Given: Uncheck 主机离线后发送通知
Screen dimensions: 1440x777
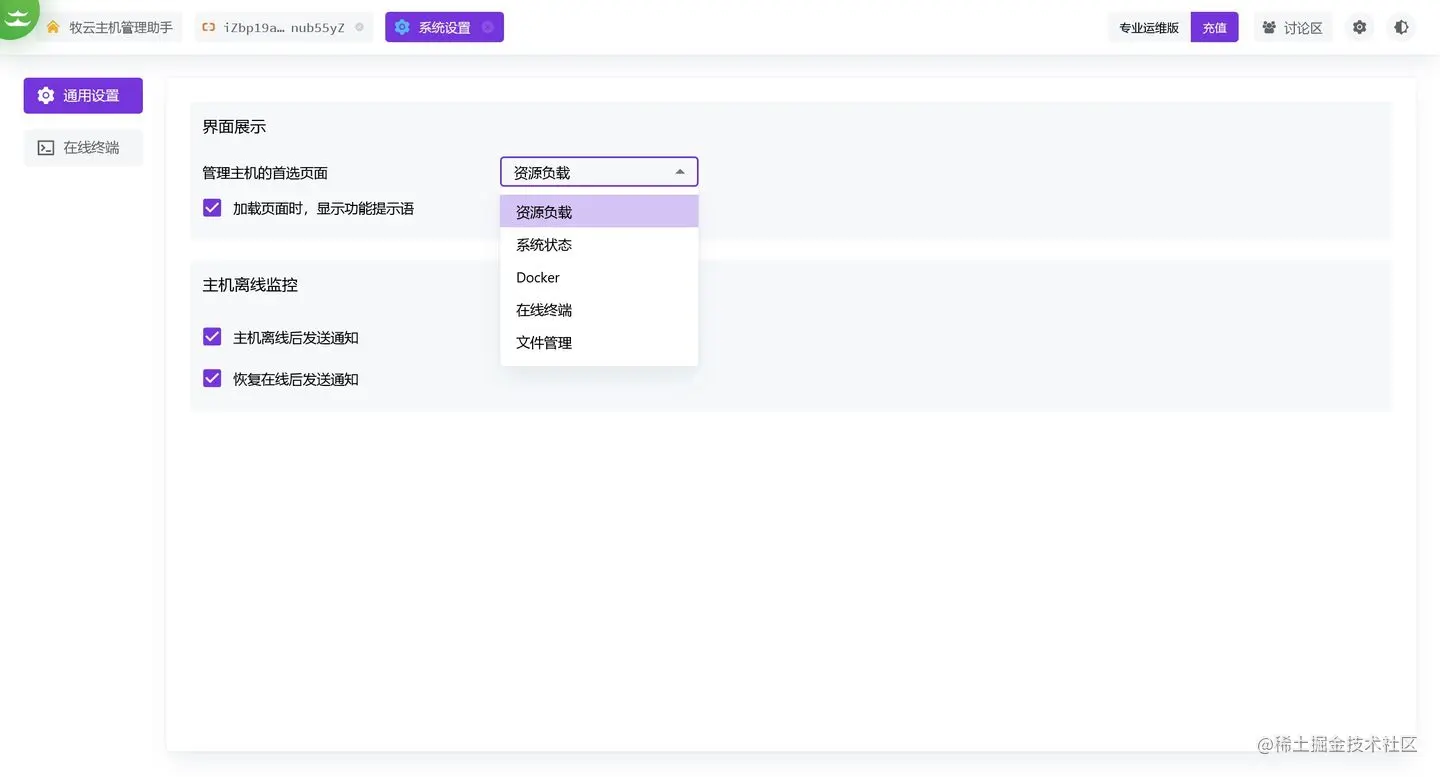Looking at the screenshot, I should tap(212, 337).
